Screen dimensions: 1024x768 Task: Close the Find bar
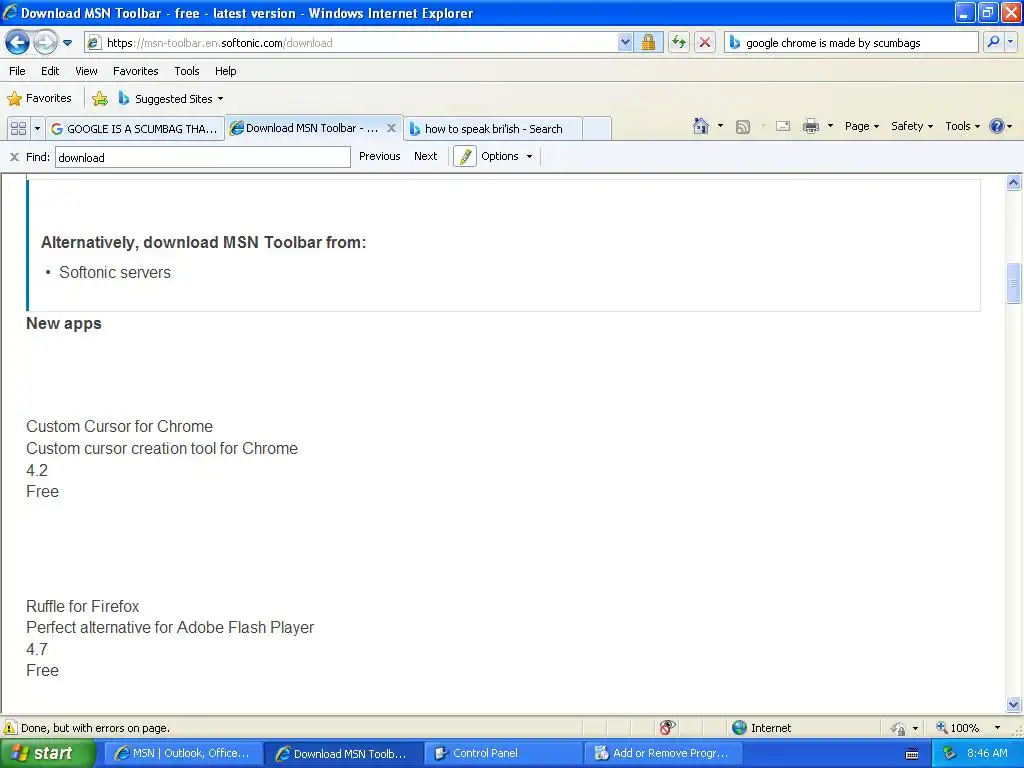pos(14,157)
